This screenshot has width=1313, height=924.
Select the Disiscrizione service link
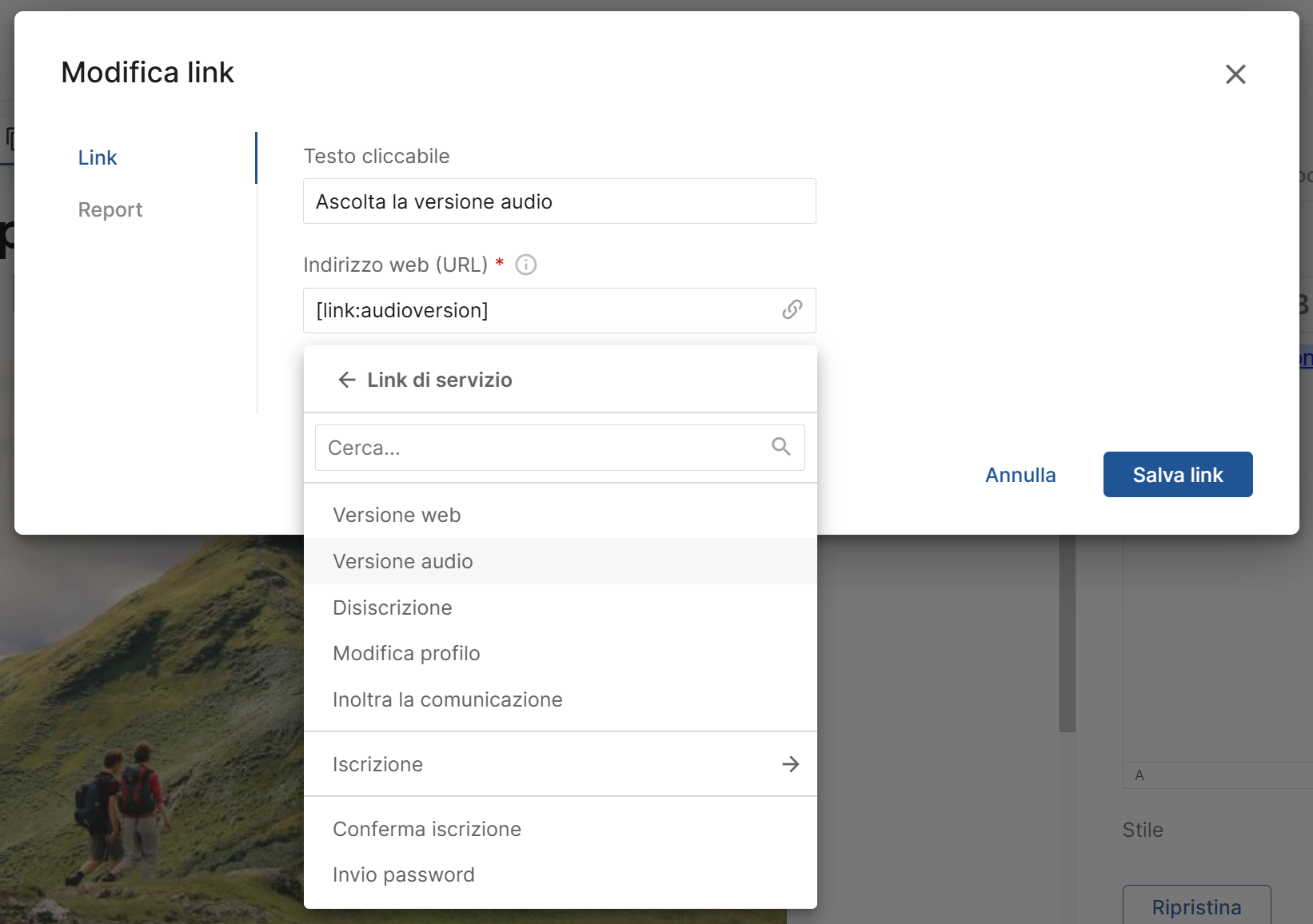coord(392,607)
